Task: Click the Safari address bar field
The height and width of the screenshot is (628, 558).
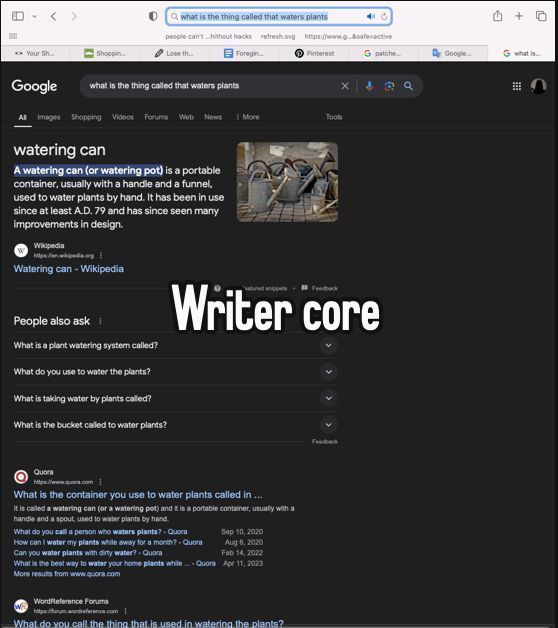Action: pos(279,16)
